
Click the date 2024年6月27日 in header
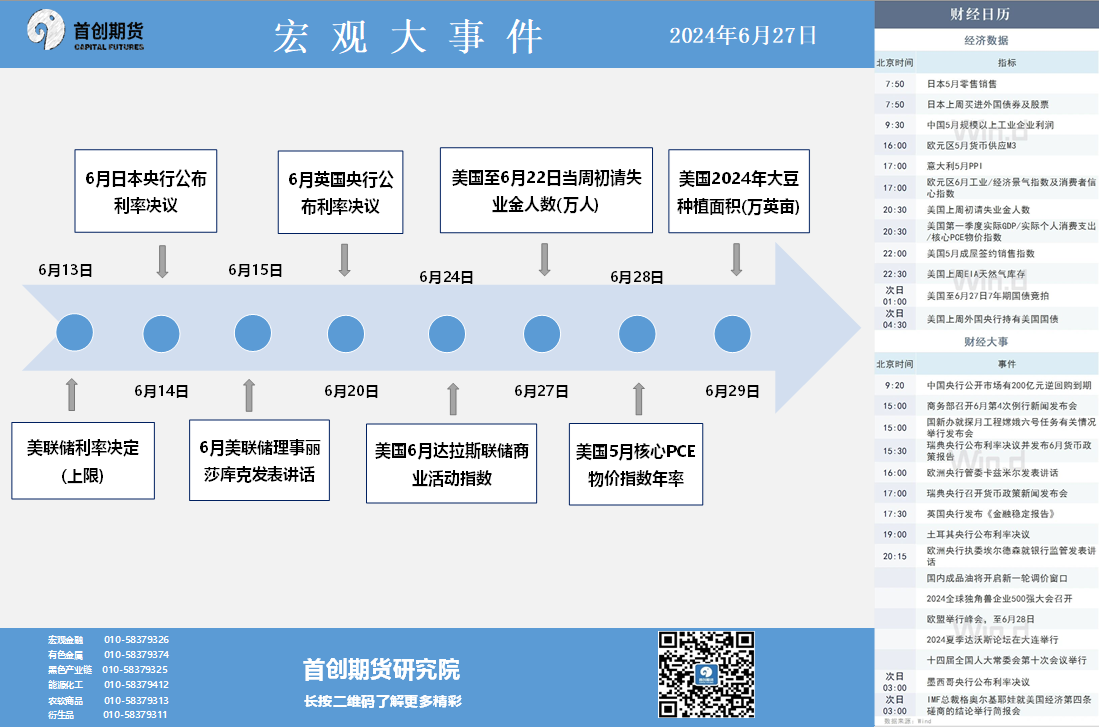tap(743, 35)
